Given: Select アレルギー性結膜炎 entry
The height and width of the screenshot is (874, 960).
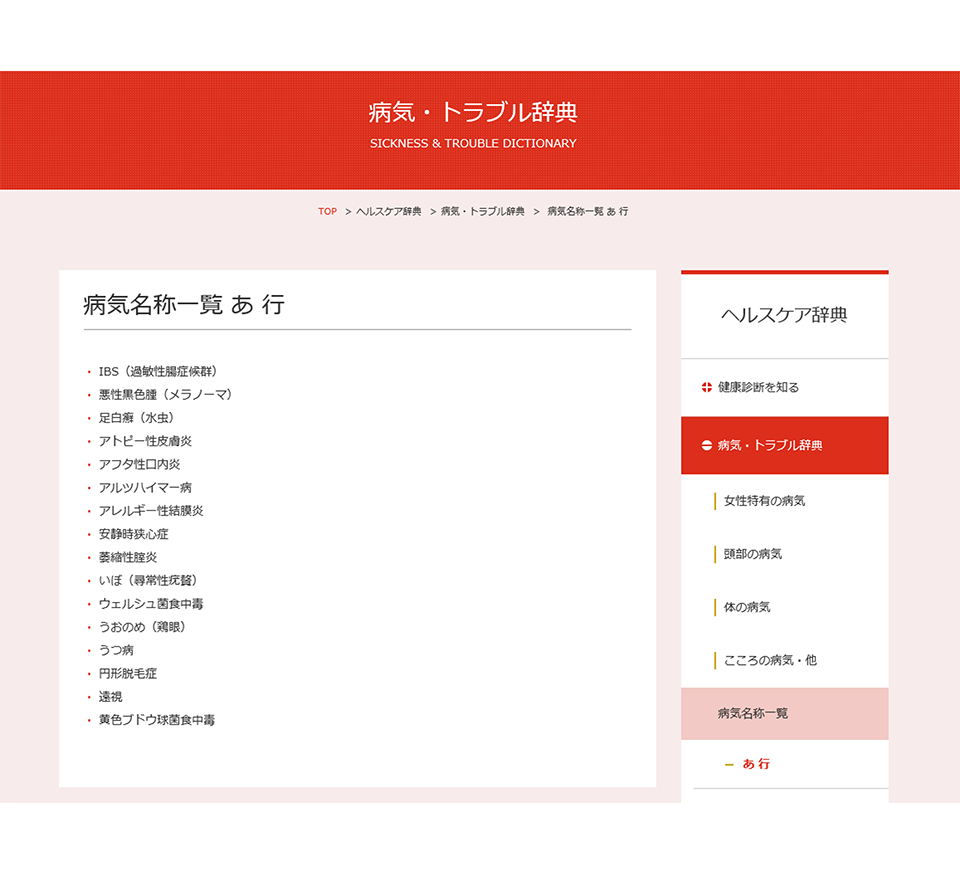Looking at the screenshot, I should [151, 511].
